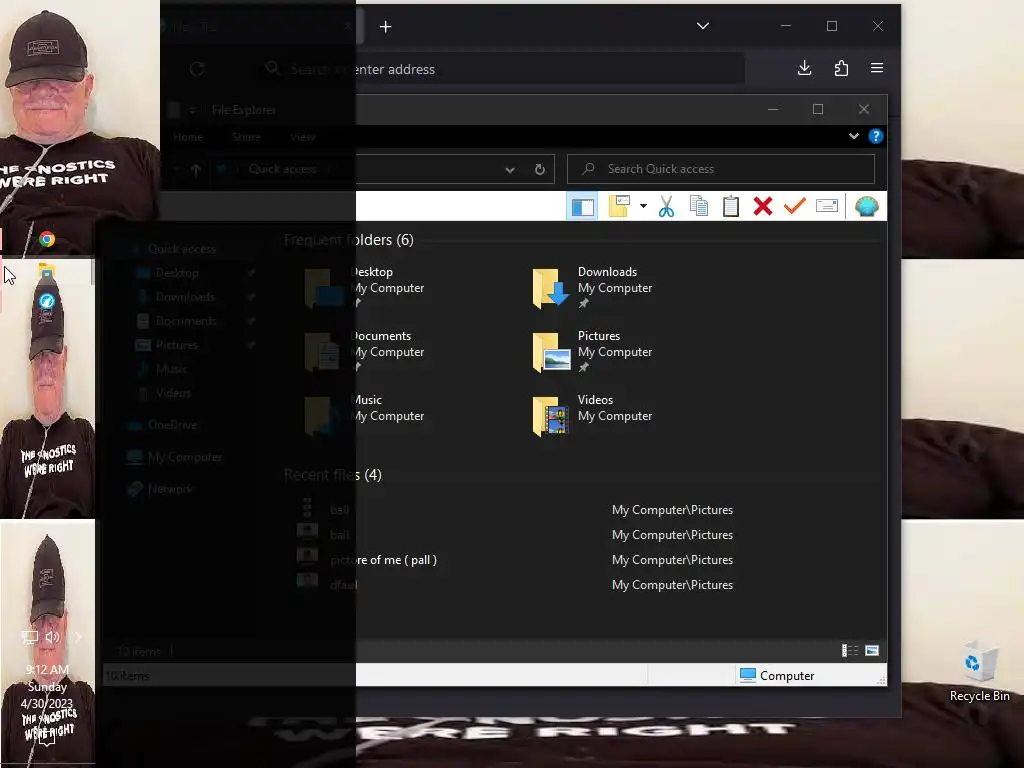This screenshot has height=768, width=1024.
Task: Click first My Computer\Pictures path entry
Action: pyautogui.click(x=672, y=510)
